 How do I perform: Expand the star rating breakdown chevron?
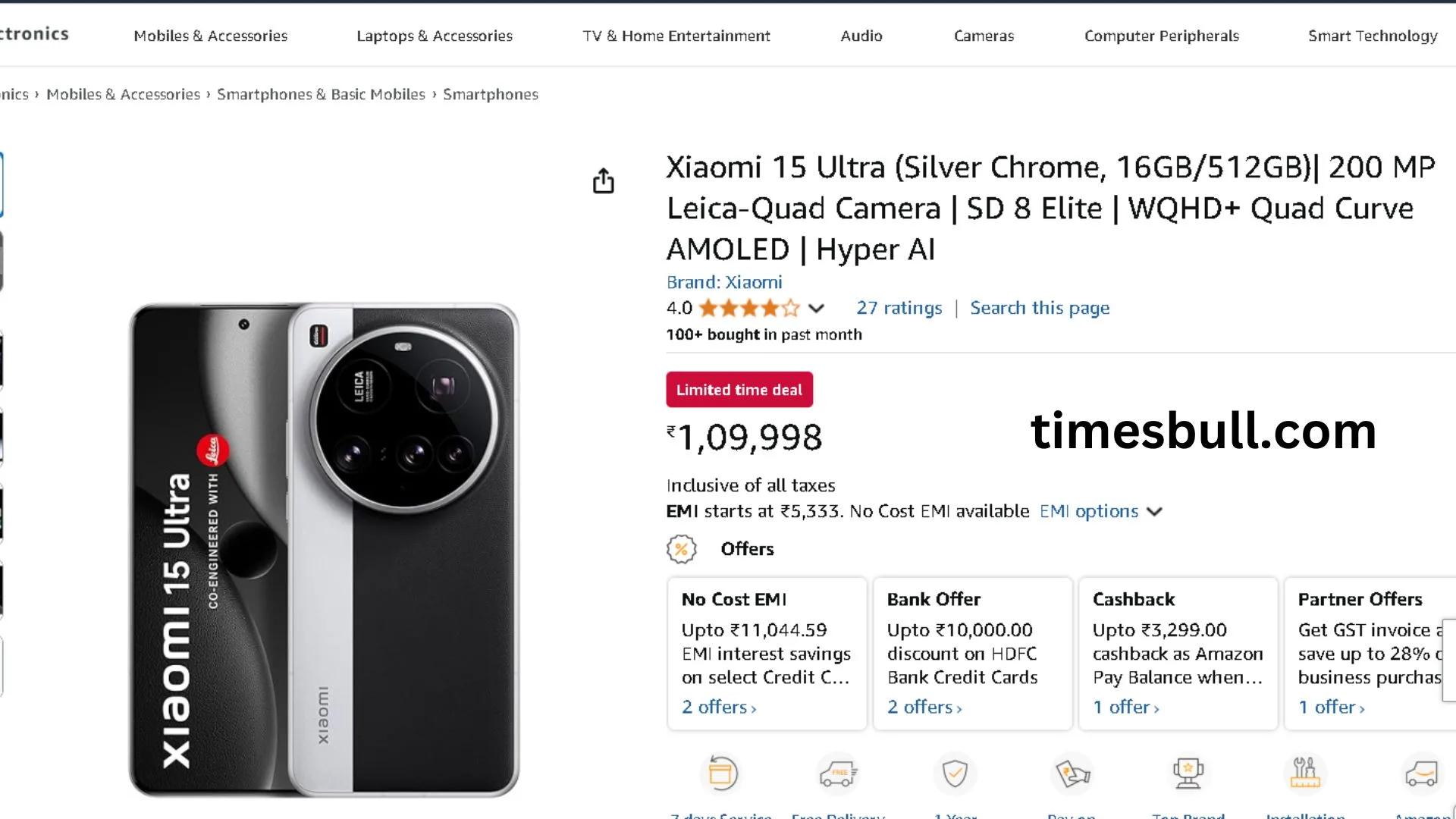click(816, 309)
